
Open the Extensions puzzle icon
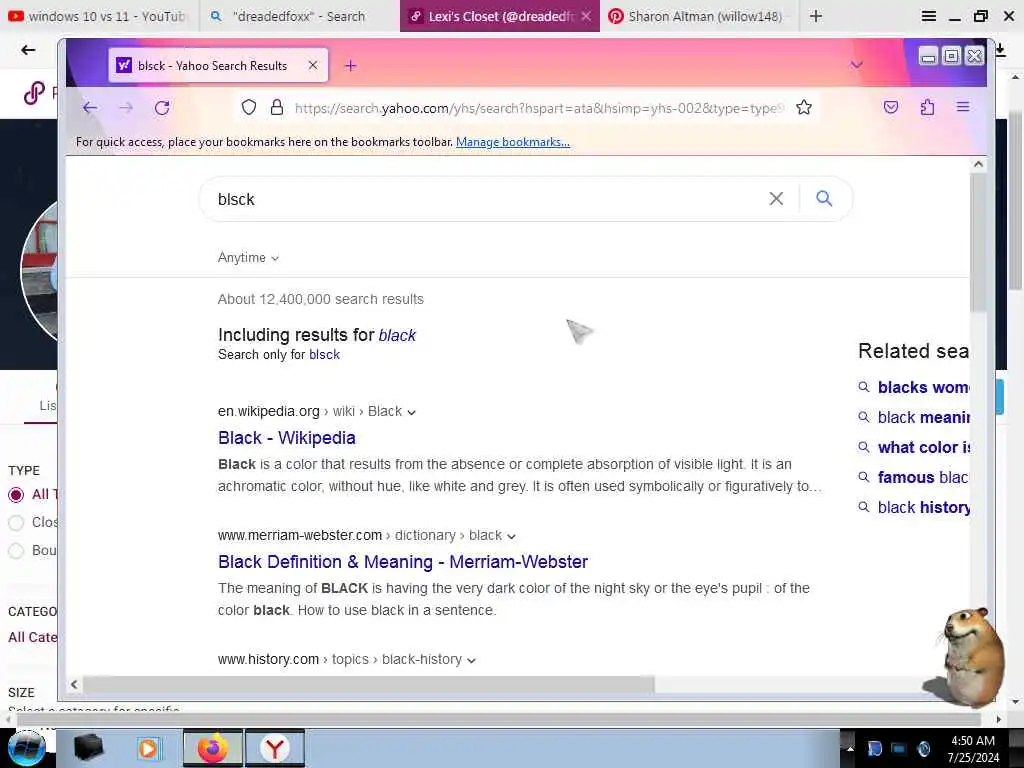pyautogui.click(x=927, y=107)
